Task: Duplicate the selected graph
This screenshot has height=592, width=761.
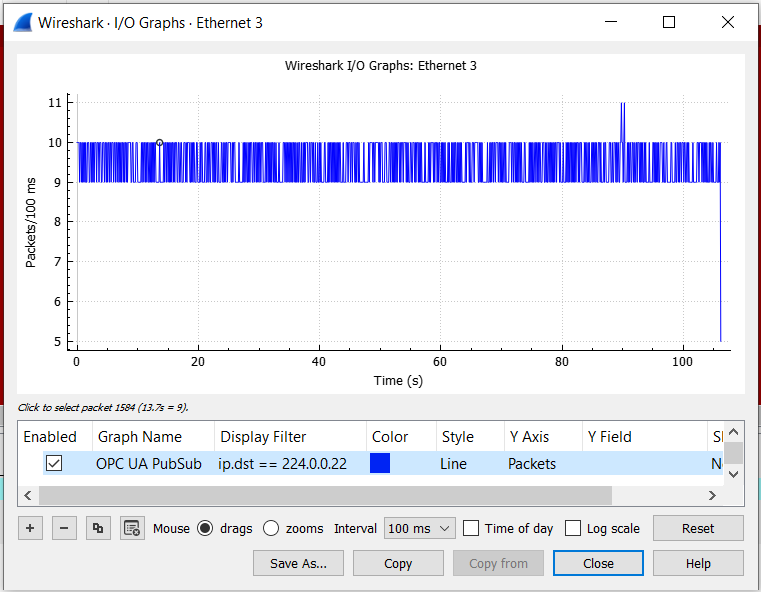Action: tap(98, 528)
